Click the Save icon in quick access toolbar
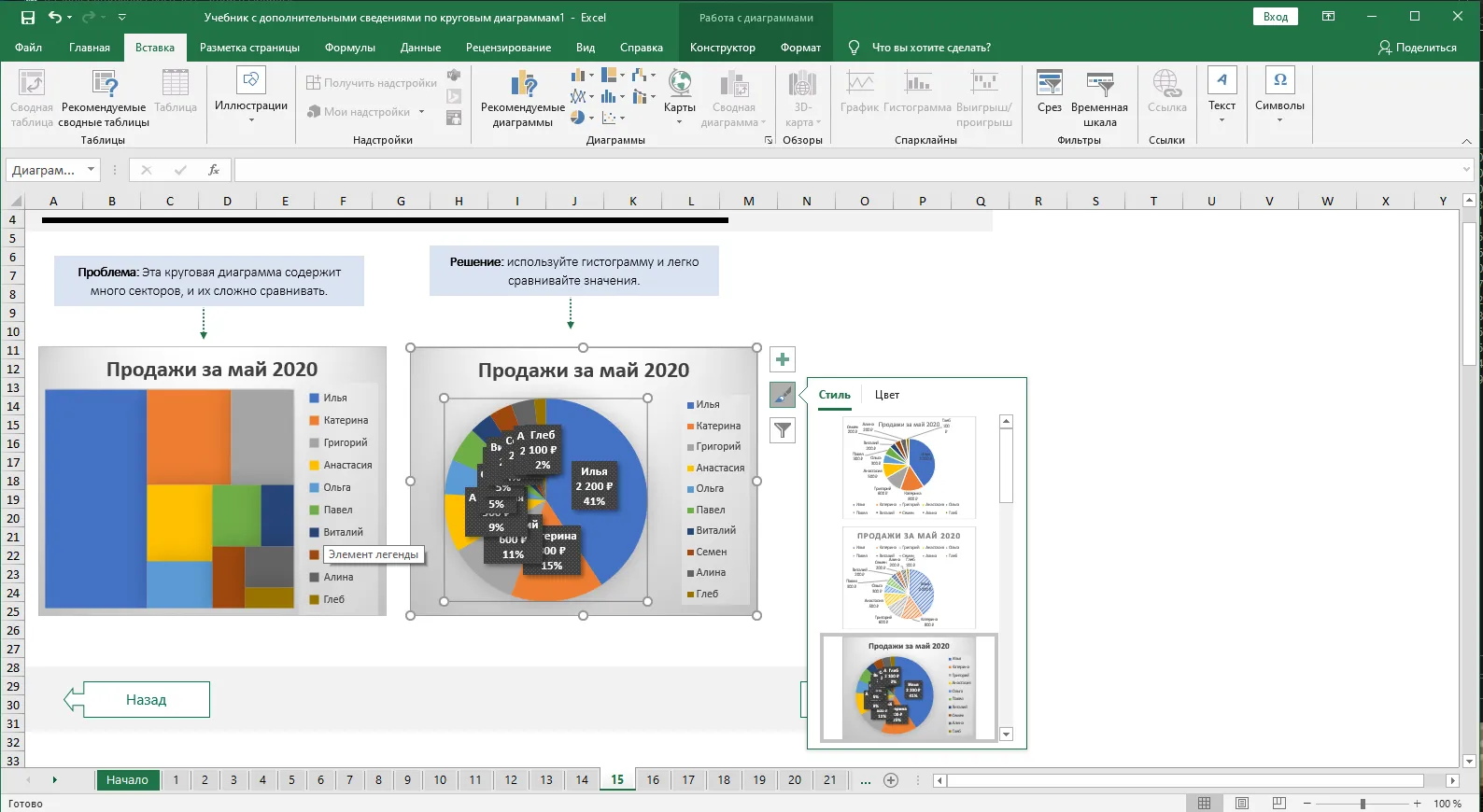1483x812 pixels. [x=28, y=17]
